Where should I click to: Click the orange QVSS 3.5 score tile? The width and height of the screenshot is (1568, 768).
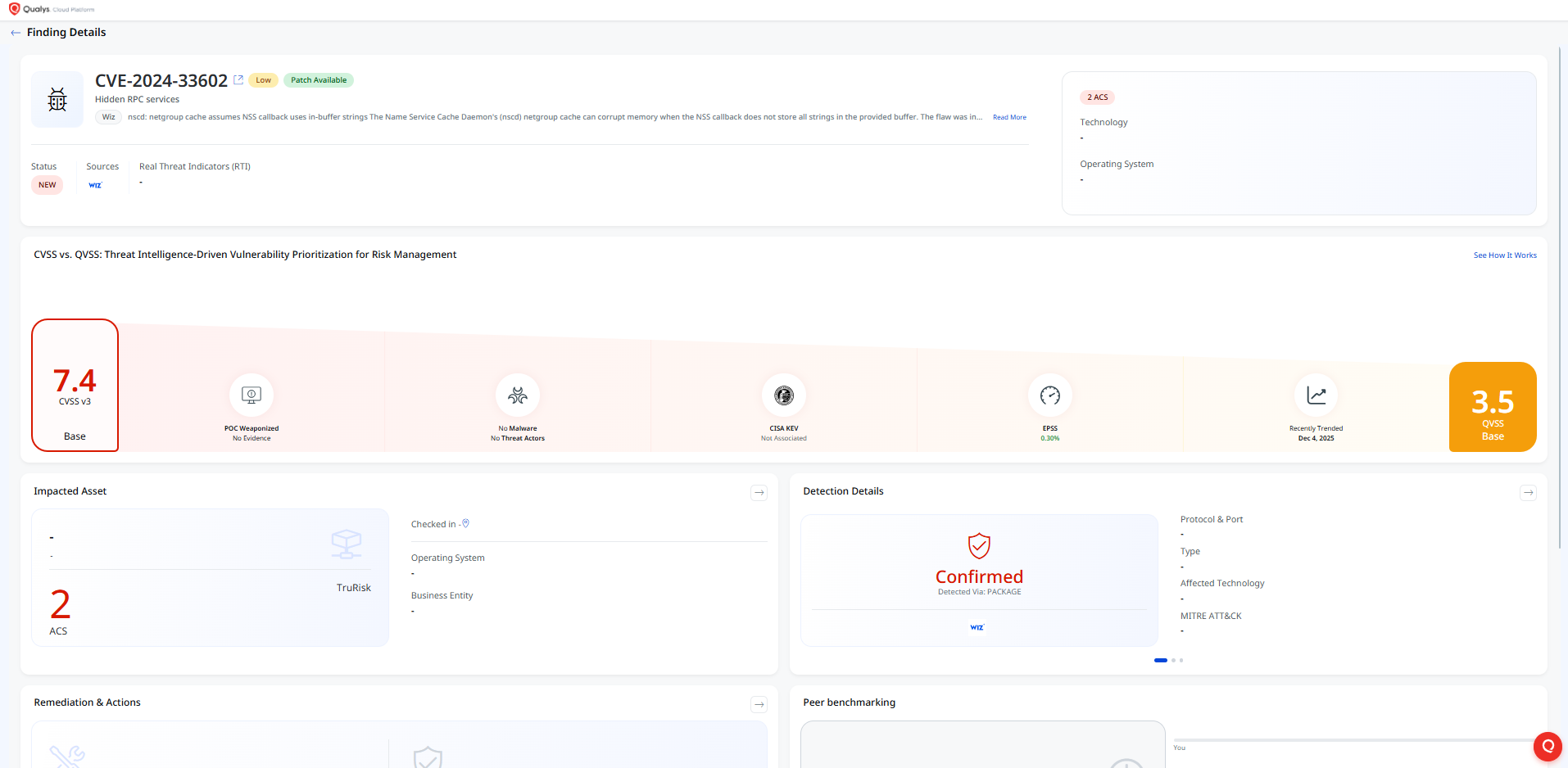[x=1492, y=407]
